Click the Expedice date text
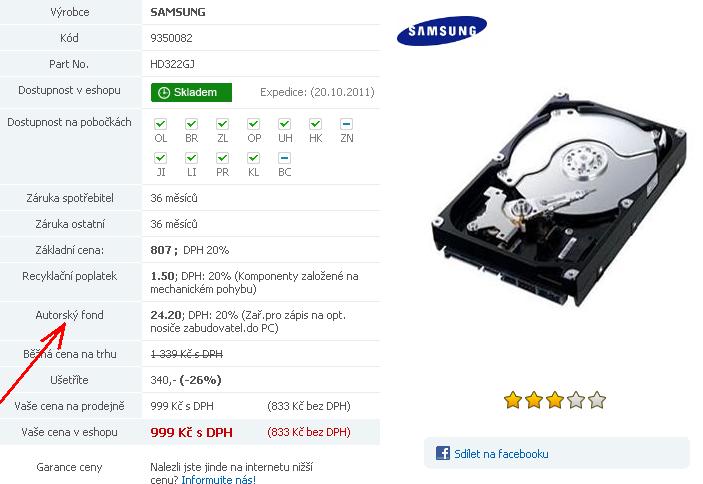703x484 pixels. [x=317, y=92]
